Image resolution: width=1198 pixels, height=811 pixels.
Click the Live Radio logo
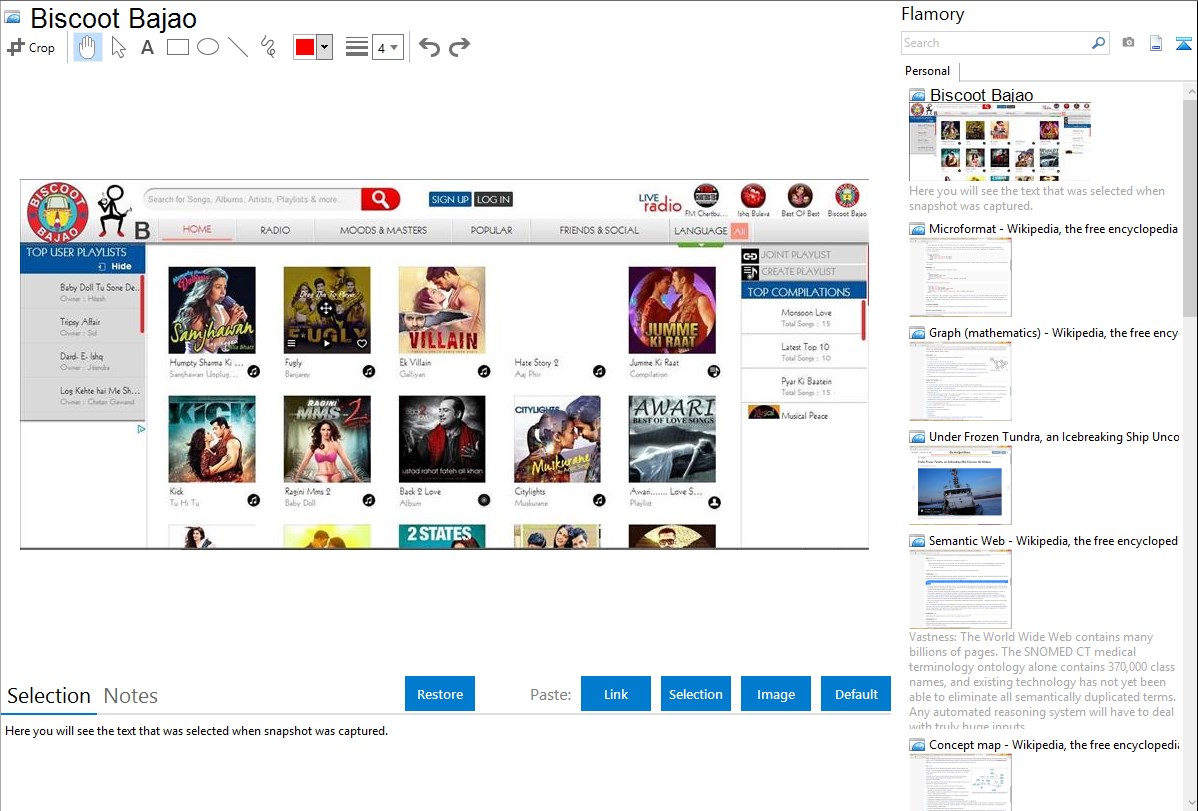tap(660, 203)
